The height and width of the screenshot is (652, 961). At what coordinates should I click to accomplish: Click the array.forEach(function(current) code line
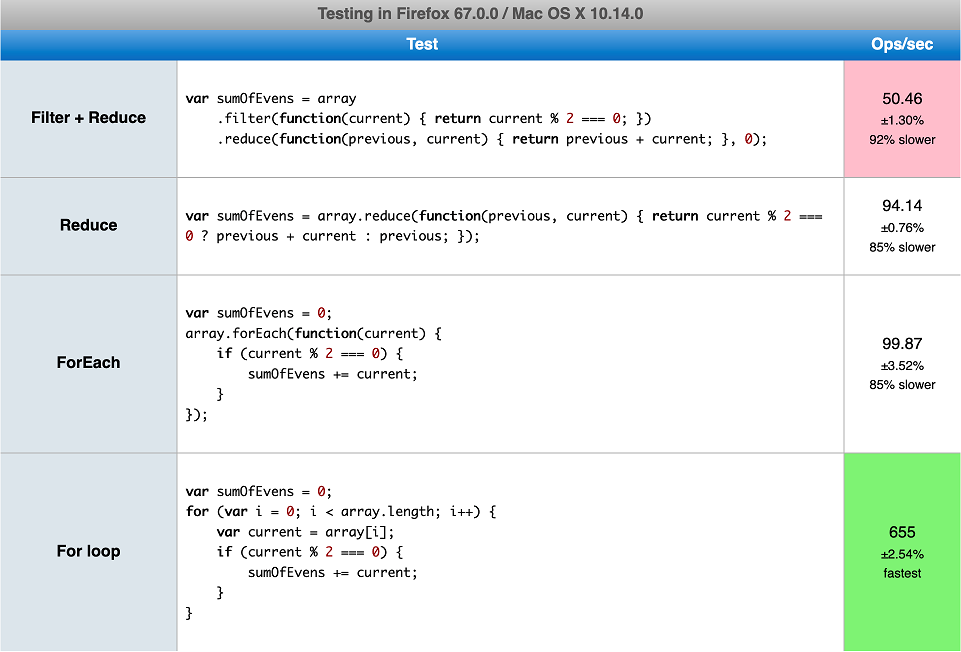[x=313, y=333]
